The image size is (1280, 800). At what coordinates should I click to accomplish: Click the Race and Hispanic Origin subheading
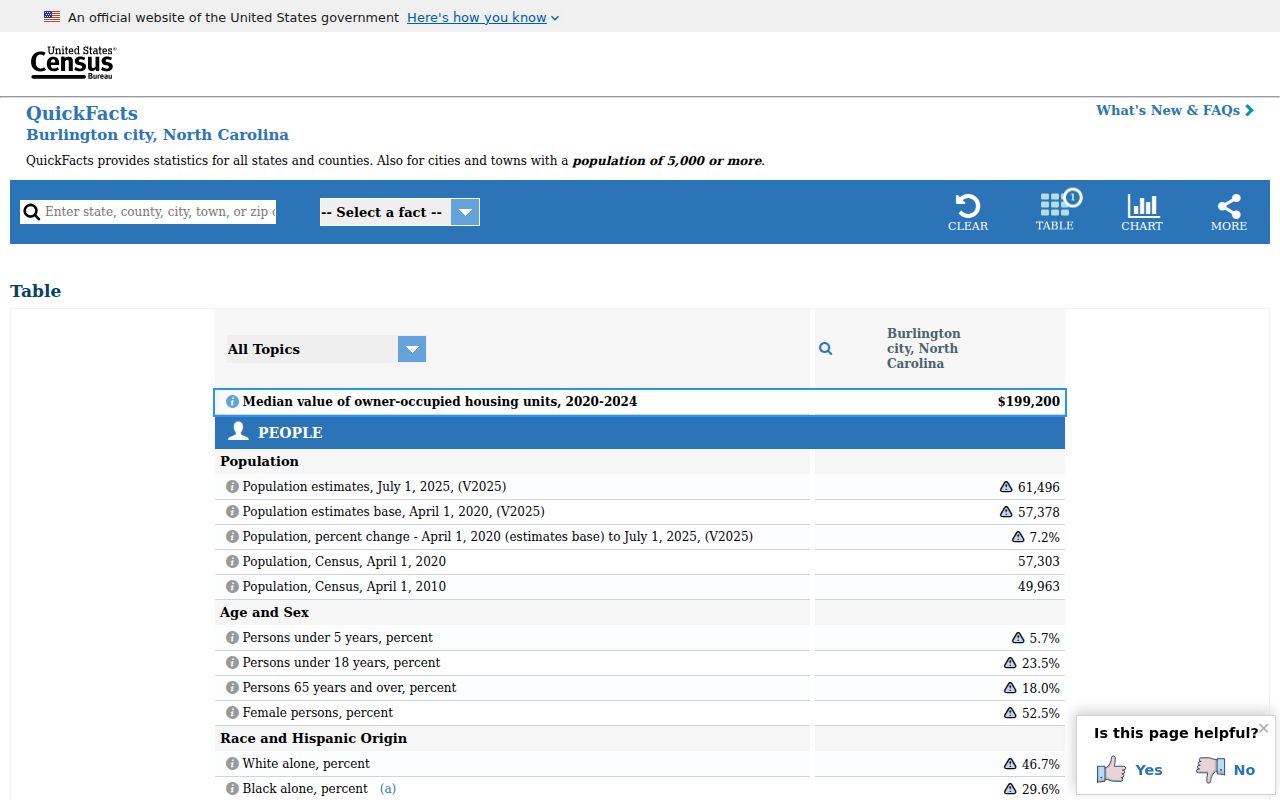[314, 739]
